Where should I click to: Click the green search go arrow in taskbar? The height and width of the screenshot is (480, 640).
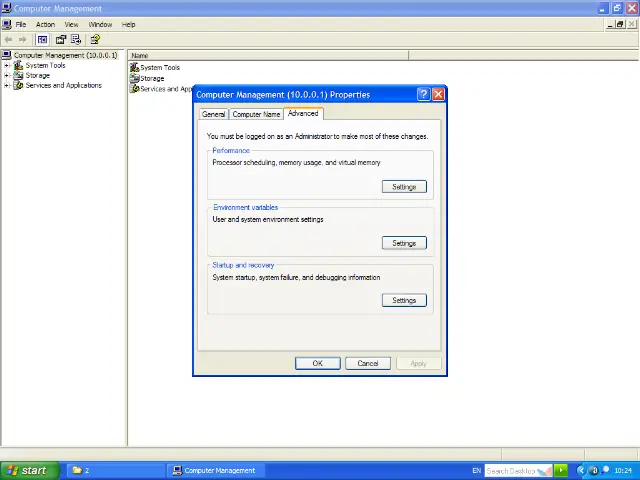(x=561, y=470)
